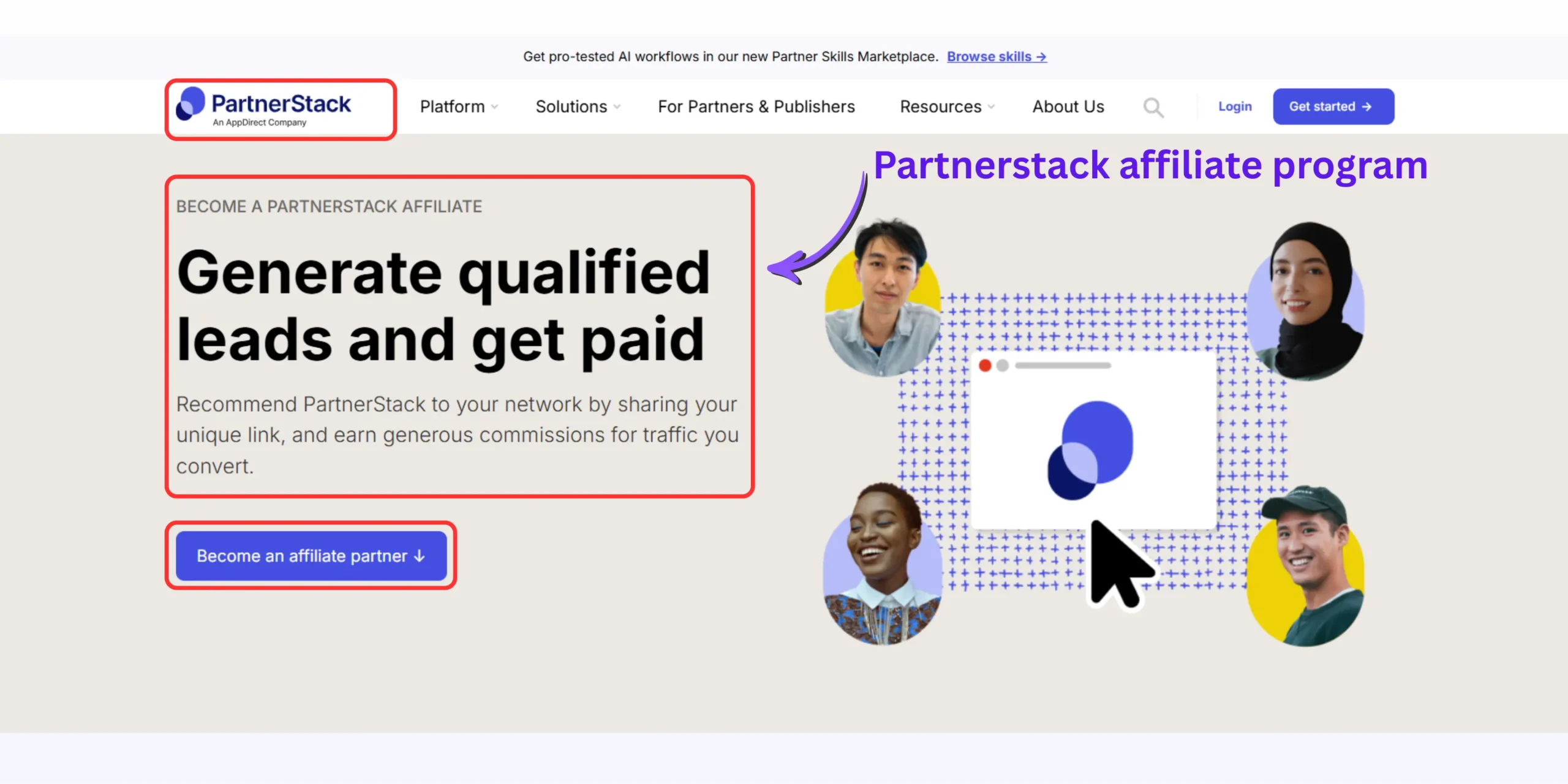Open the About Us page
The width and height of the screenshot is (1568, 784).
tap(1068, 107)
